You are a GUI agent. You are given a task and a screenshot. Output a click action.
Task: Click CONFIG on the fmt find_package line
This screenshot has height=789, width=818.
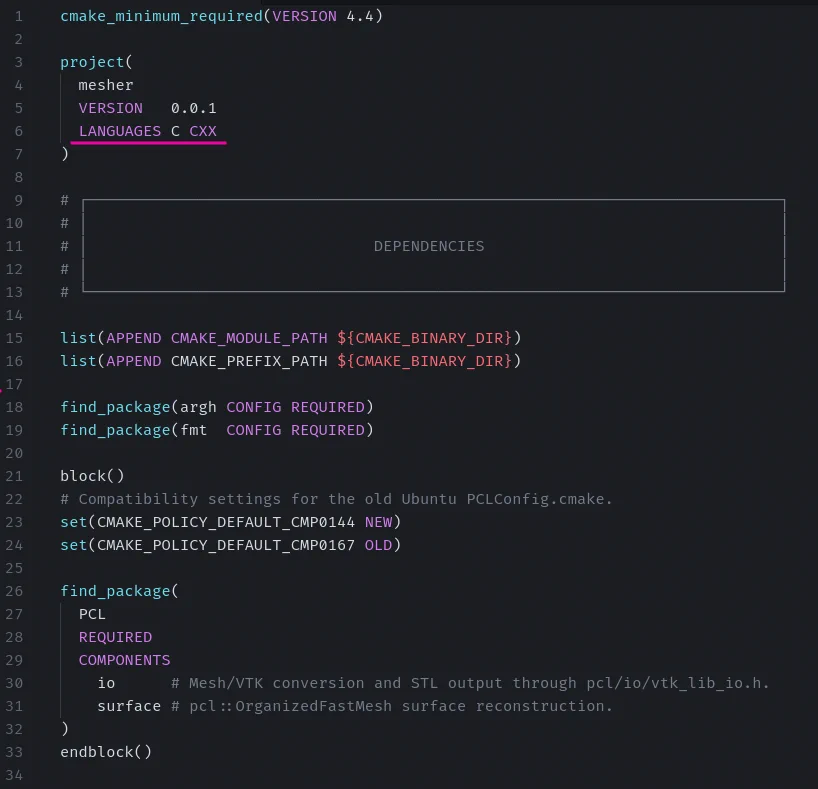tap(254, 430)
